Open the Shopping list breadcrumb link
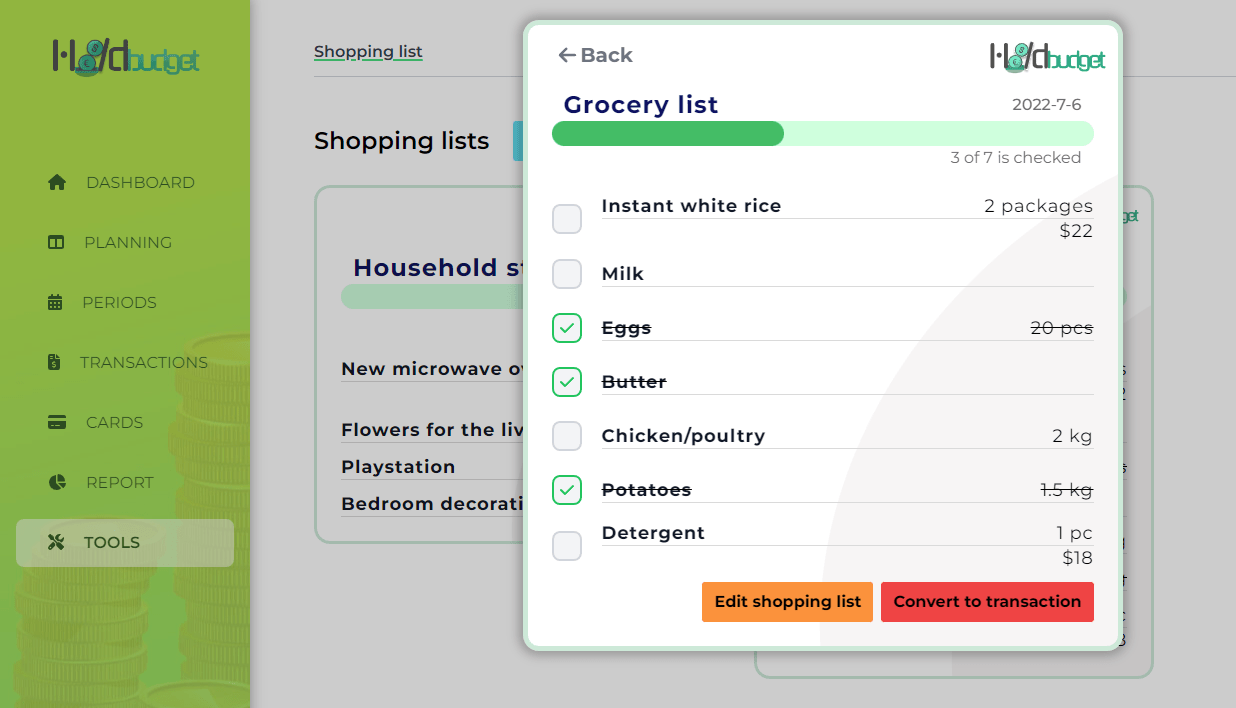 point(368,51)
